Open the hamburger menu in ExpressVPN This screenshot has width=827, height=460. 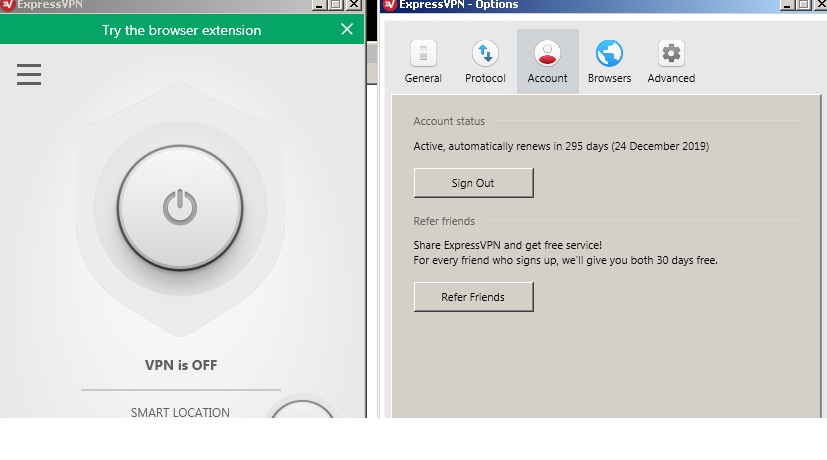tap(28, 74)
